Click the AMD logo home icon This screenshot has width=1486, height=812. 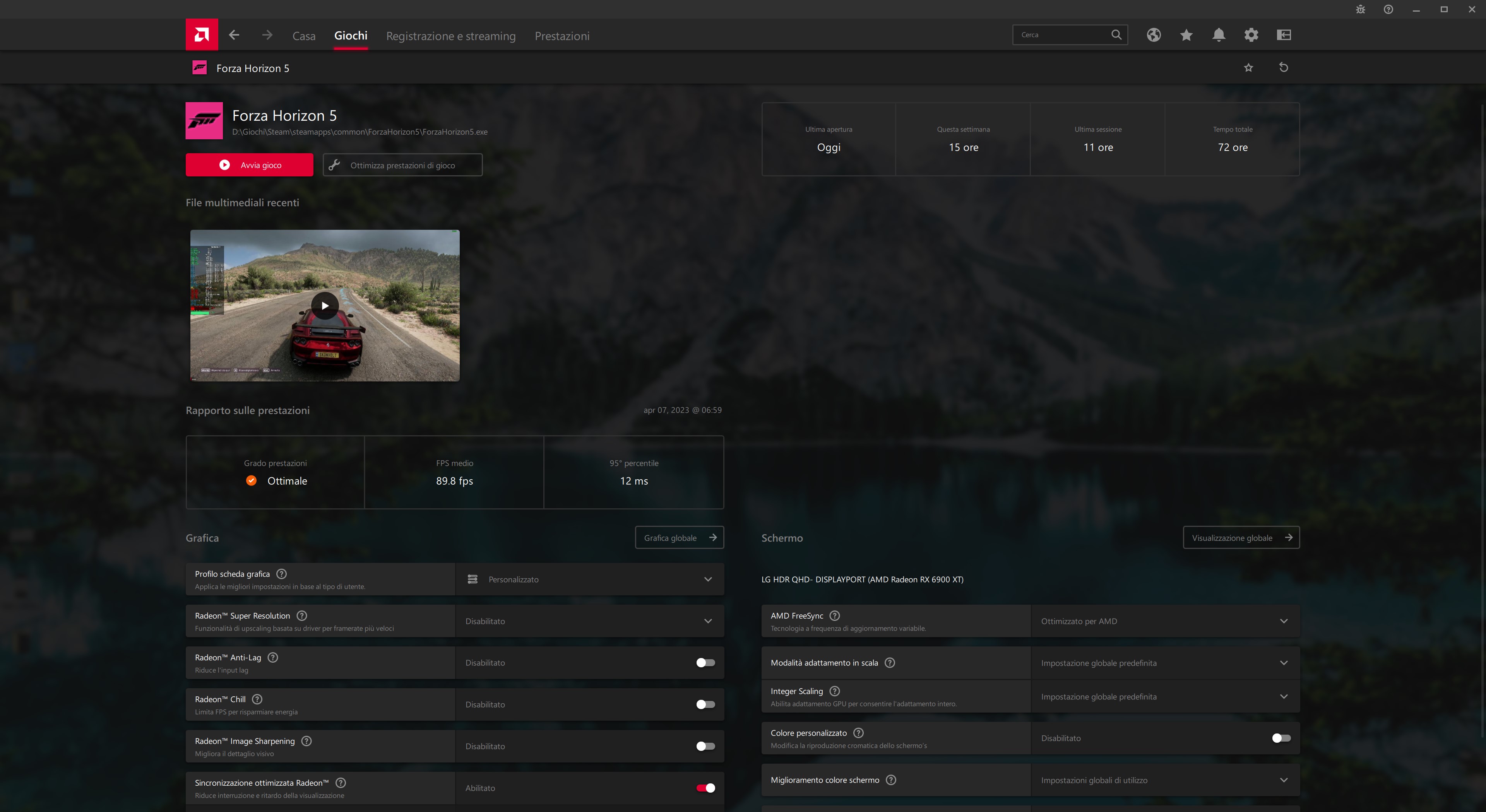point(201,34)
